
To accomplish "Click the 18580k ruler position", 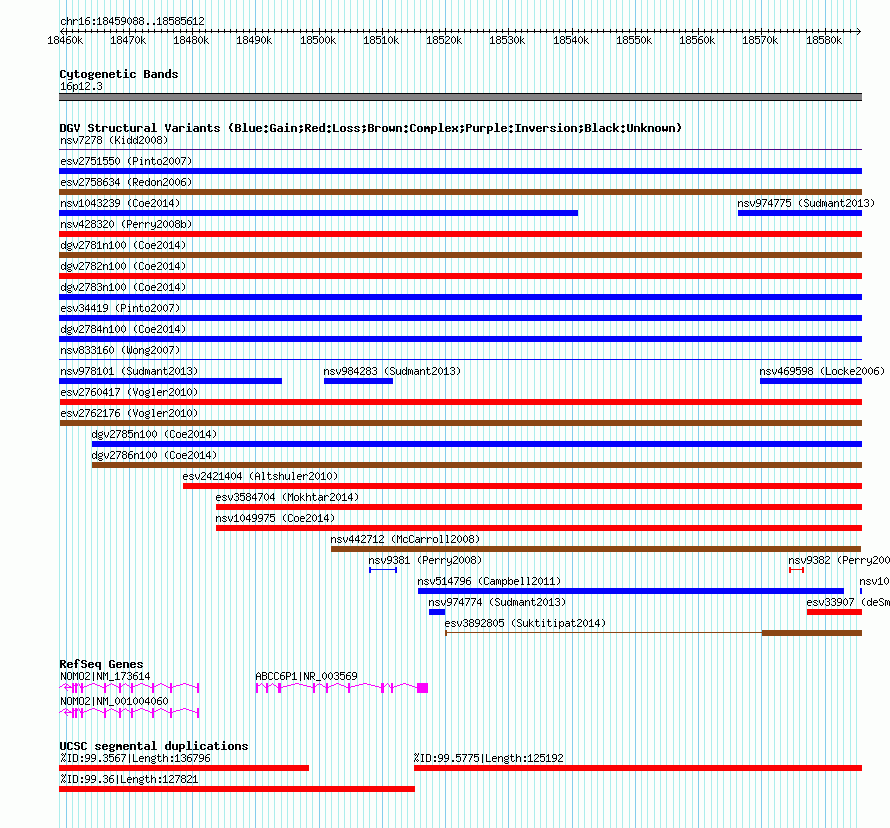I will [x=824, y=40].
